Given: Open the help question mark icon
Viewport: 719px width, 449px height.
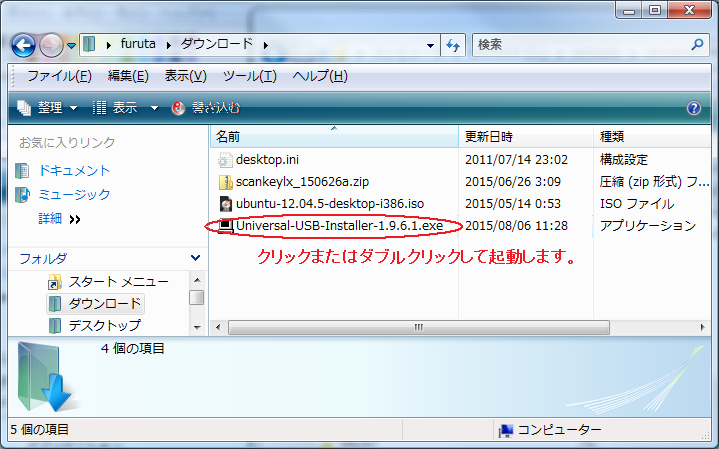Looking at the screenshot, I should point(693,108).
